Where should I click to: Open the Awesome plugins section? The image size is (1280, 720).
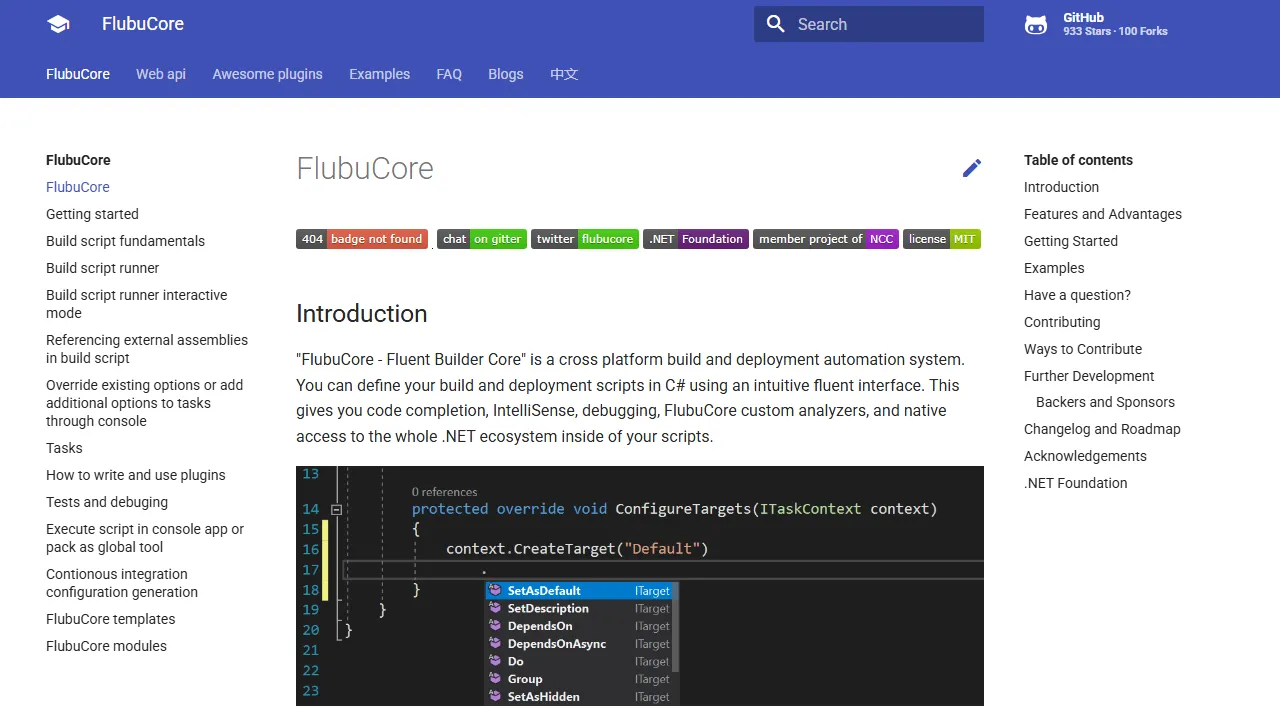point(267,74)
